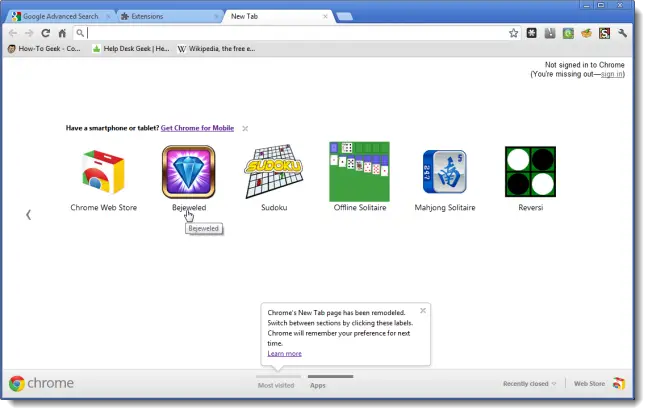650x415 pixels.
Task: Switch to the Most visited section
Action: coord(276,383)
